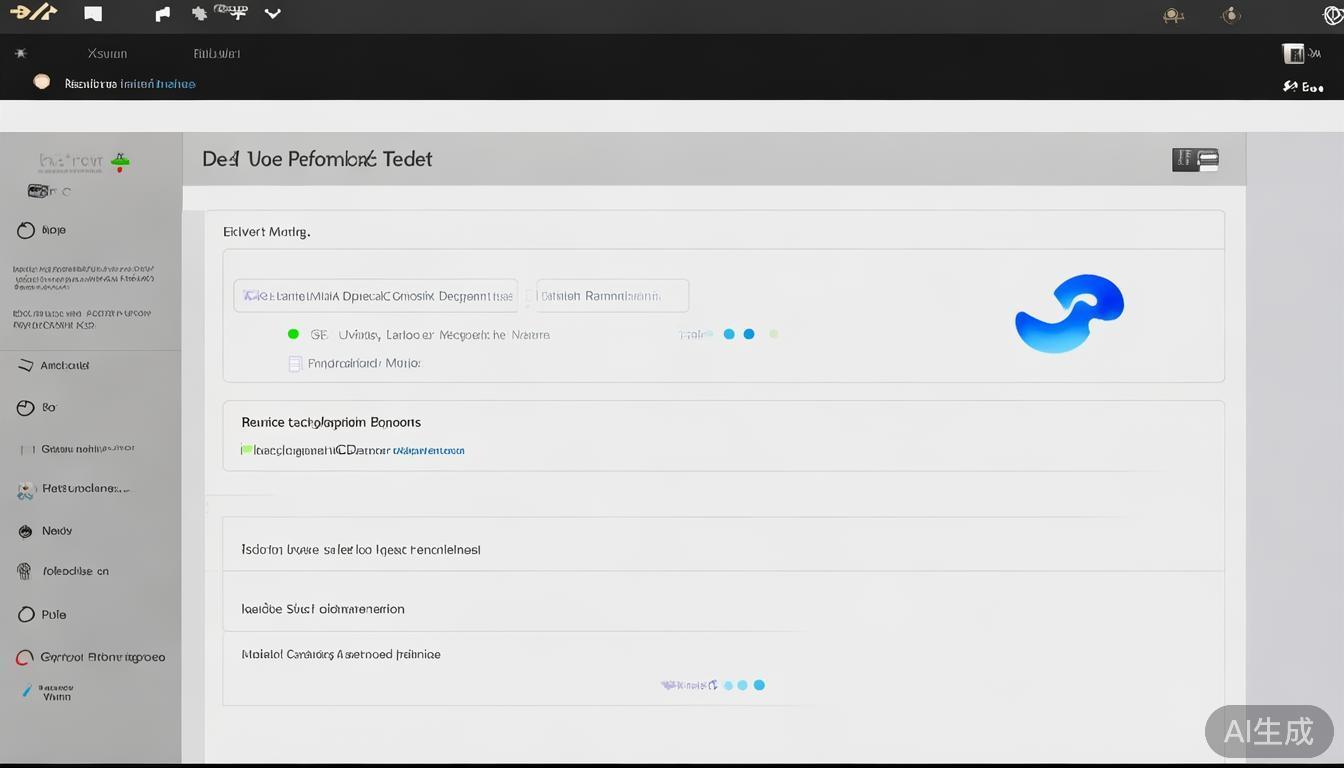Select 'Neidy' in the sidebar
Screen dimensions: 1344x768
point(57,531)
